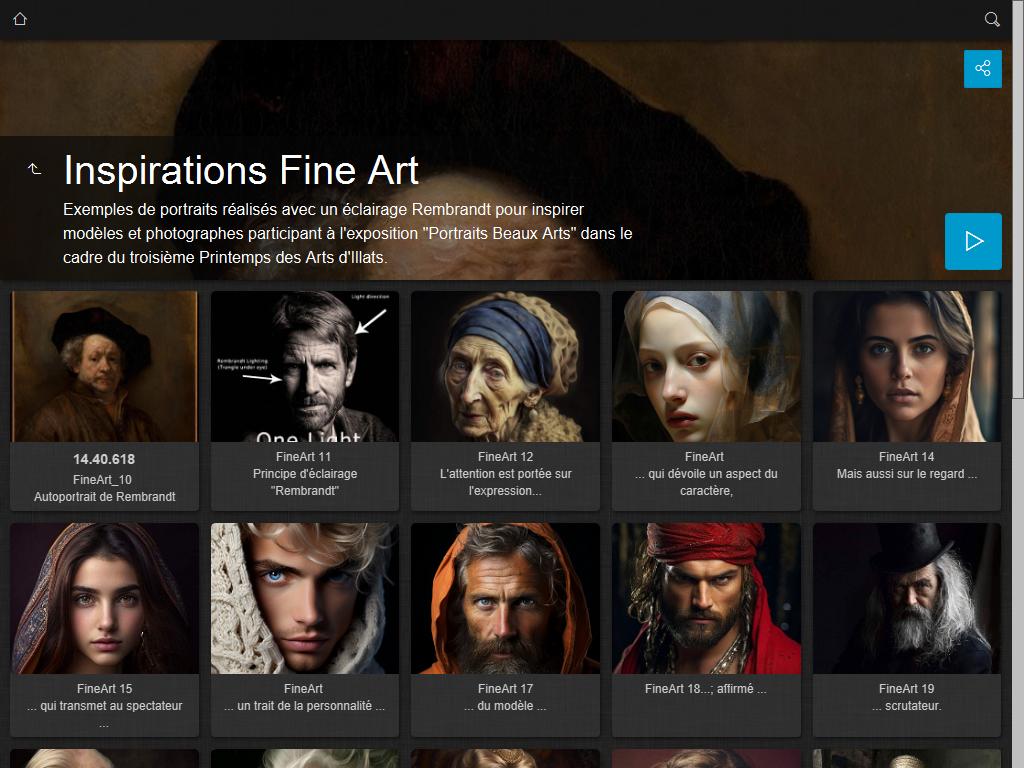Open the search magnifier icon
1024x768 pixels.
pyautogui.click(x=992, y=19)
